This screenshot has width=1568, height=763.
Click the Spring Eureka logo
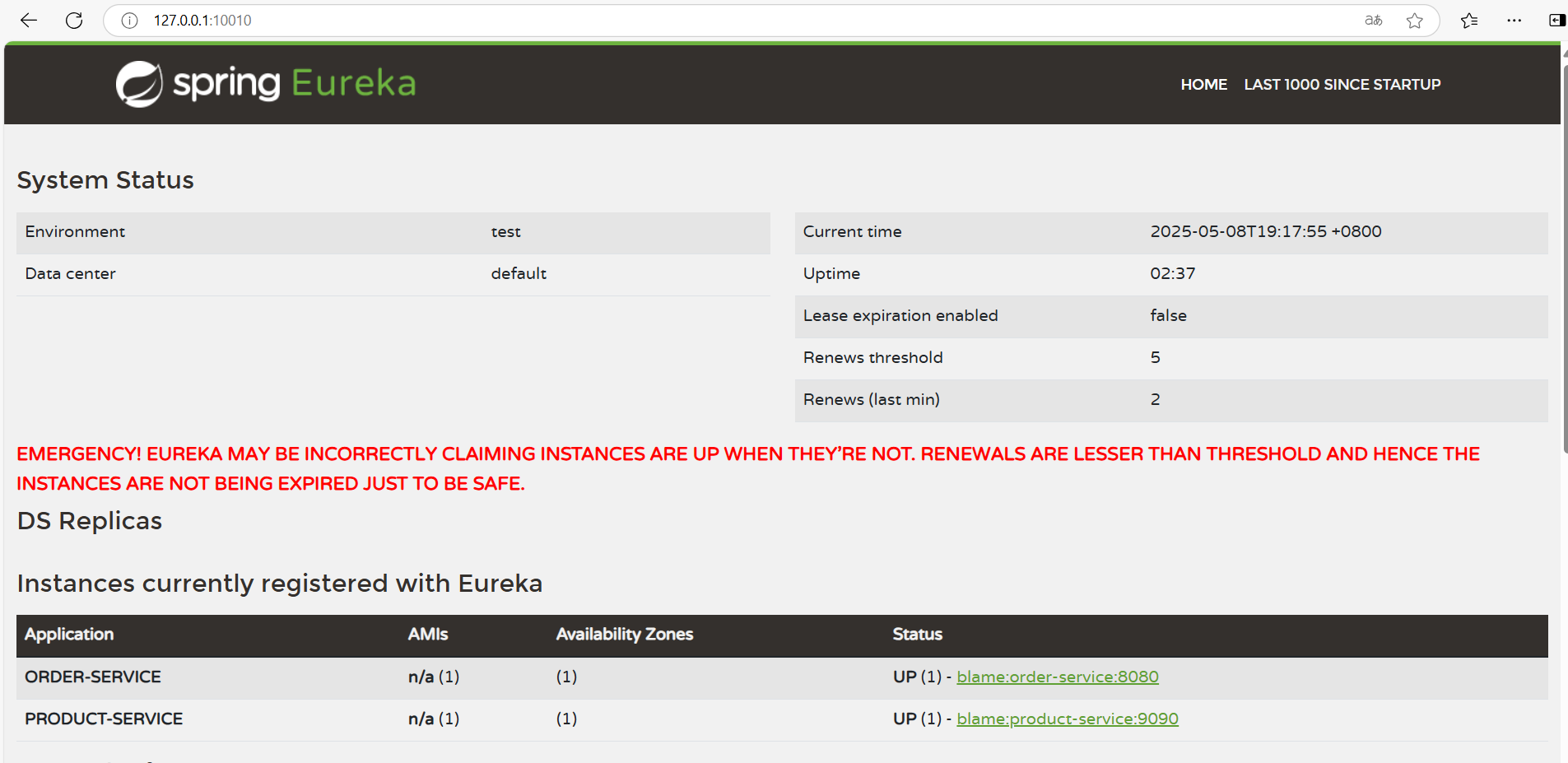(x=266, y=83)
